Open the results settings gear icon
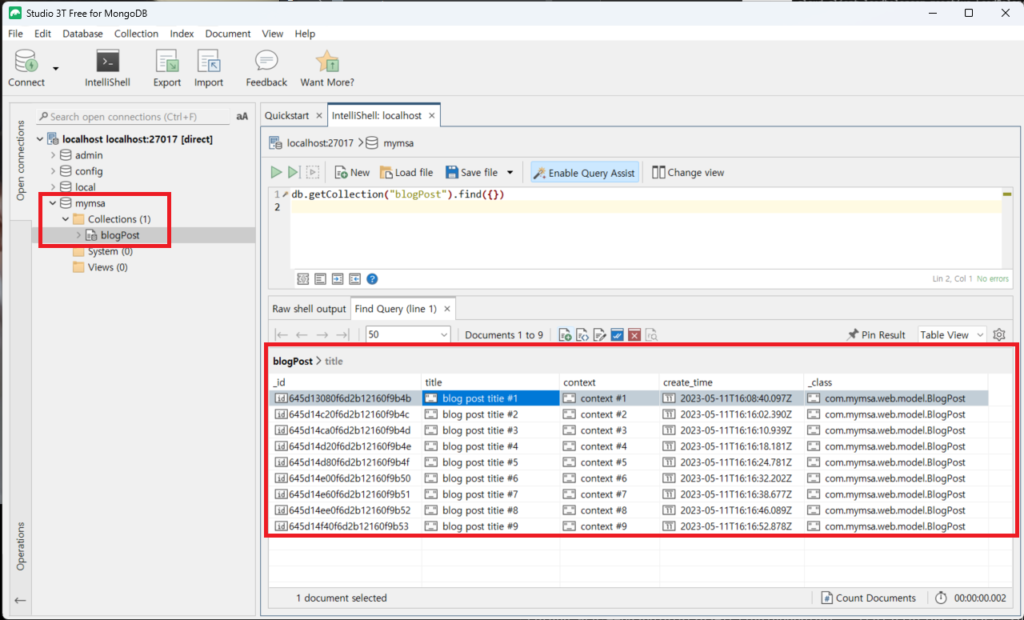 999,334
